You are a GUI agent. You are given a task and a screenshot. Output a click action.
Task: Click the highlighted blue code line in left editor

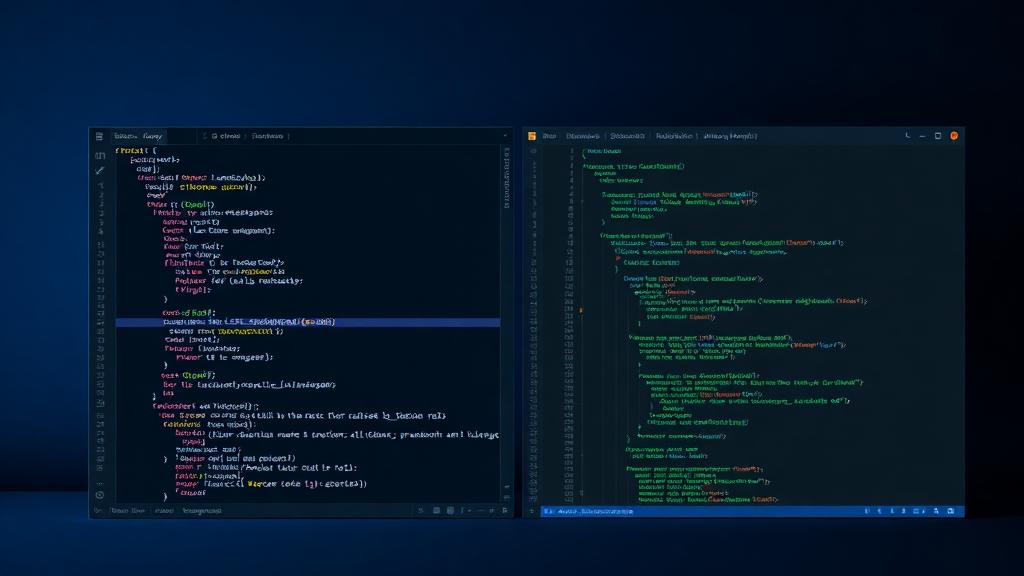point(308,322)
